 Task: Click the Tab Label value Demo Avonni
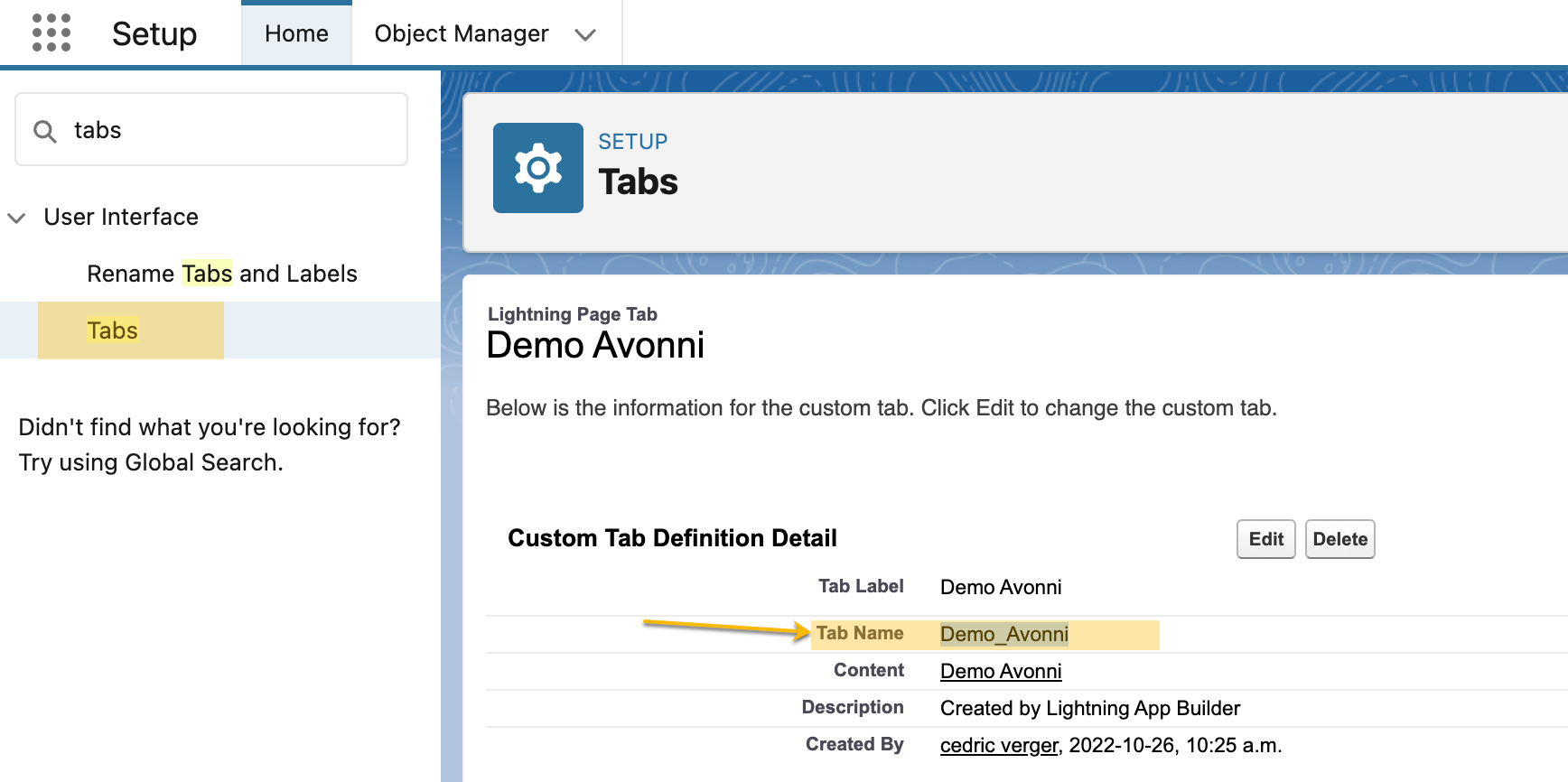(x=1001, y=587)
